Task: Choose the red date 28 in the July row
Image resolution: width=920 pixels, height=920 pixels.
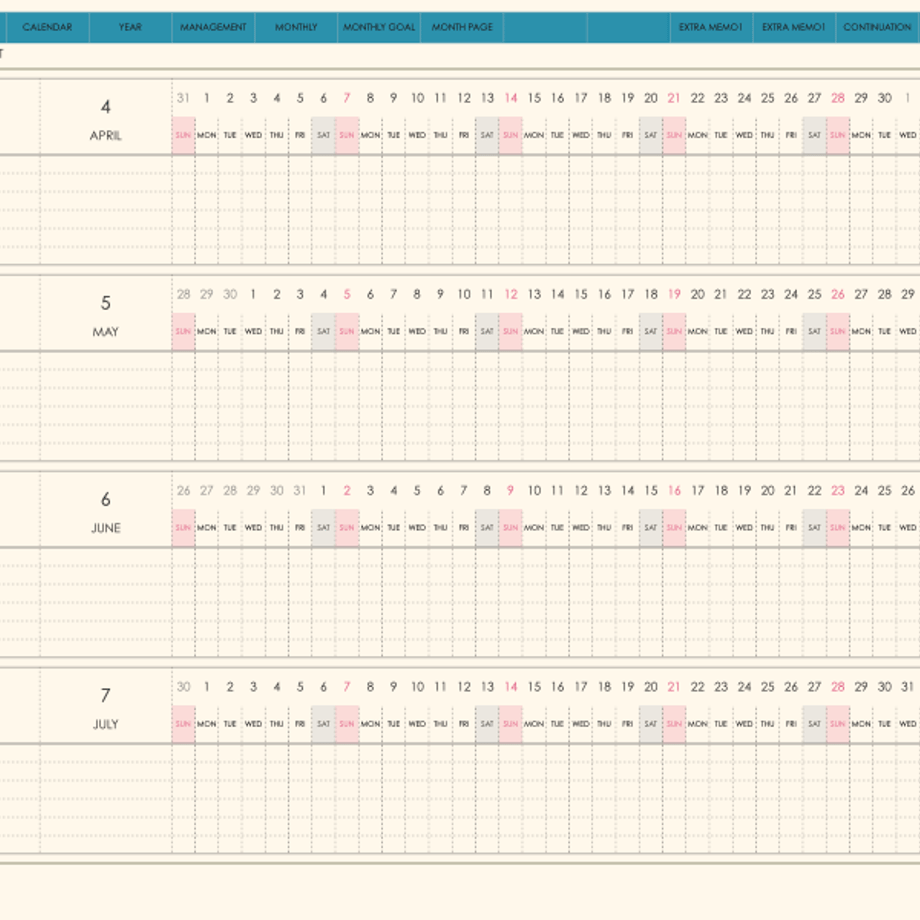Action: click(x=838, y=687)
